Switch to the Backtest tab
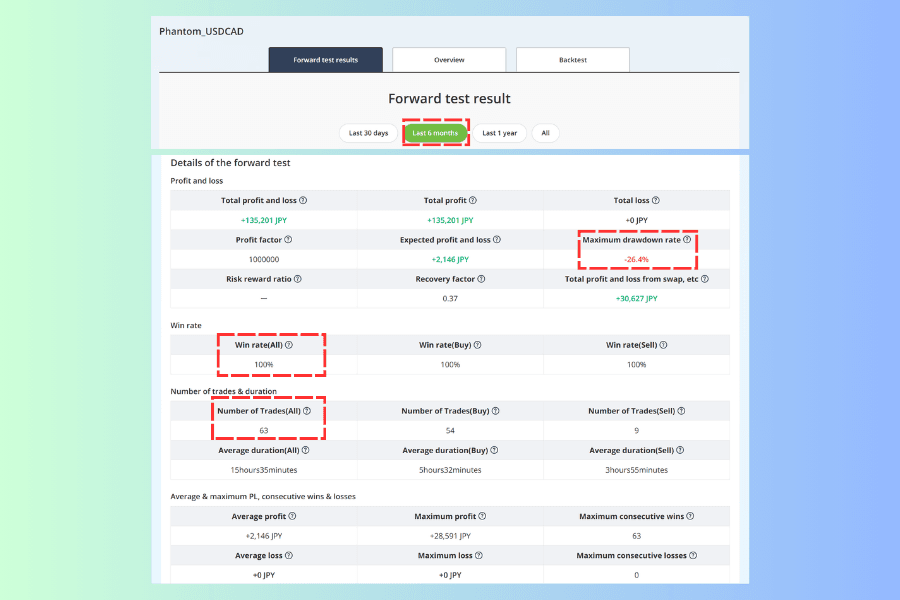Image resolution: width=900 pixels, height=600 pixels. tap(573, 60)
